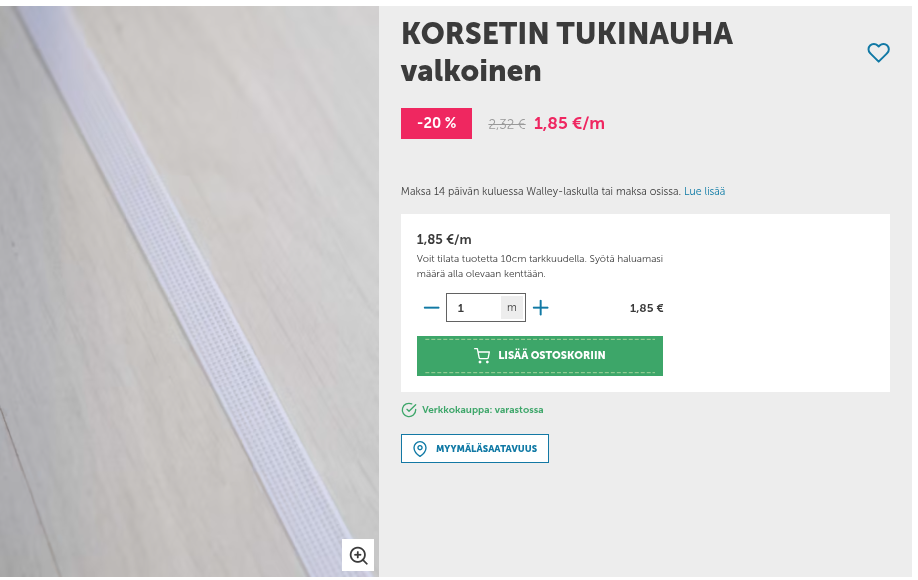Screen dimensions: 918x580
Task: Click the shopping cart icon
Action: pos(482,356)
